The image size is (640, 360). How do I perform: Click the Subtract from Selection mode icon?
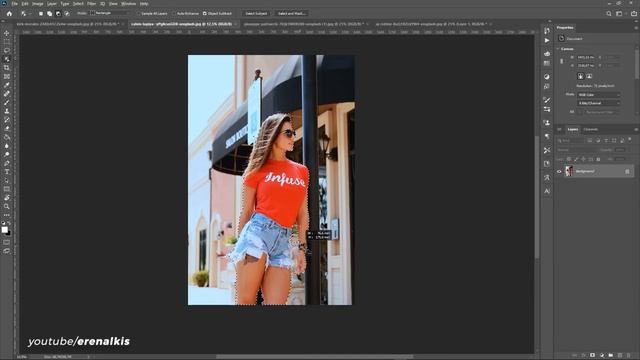(x=58, y=13)
